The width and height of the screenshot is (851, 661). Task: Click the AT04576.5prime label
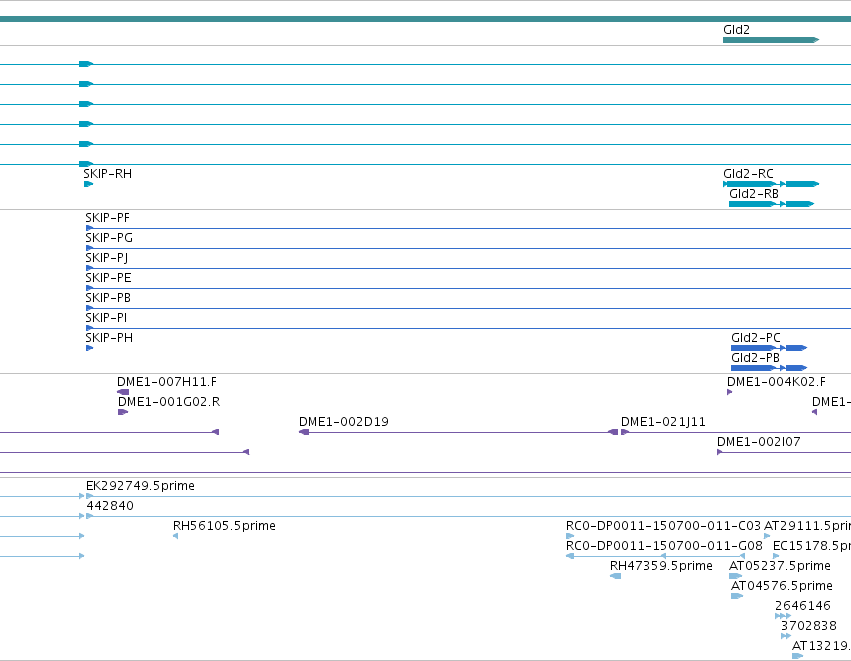click(x=782, y=586)
